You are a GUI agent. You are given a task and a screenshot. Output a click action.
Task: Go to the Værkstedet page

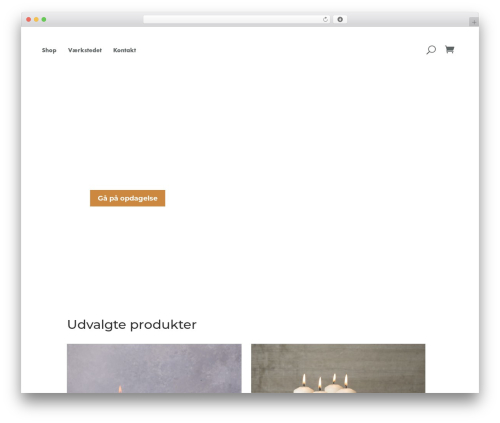85,50
